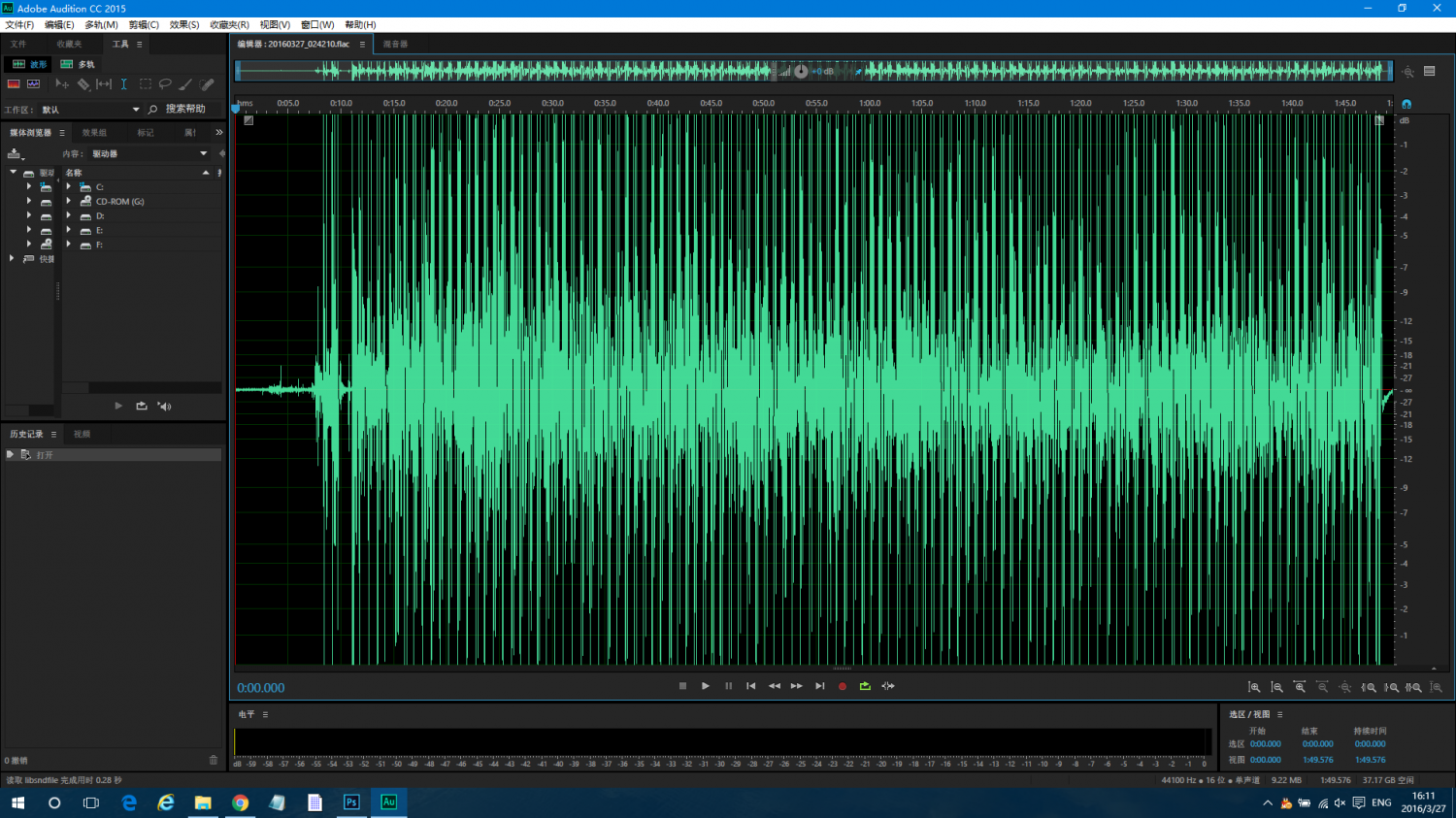The width and height of the screenshot is (1456, 818).
Task: Toggle loop playback in transport
Action: 865,686
